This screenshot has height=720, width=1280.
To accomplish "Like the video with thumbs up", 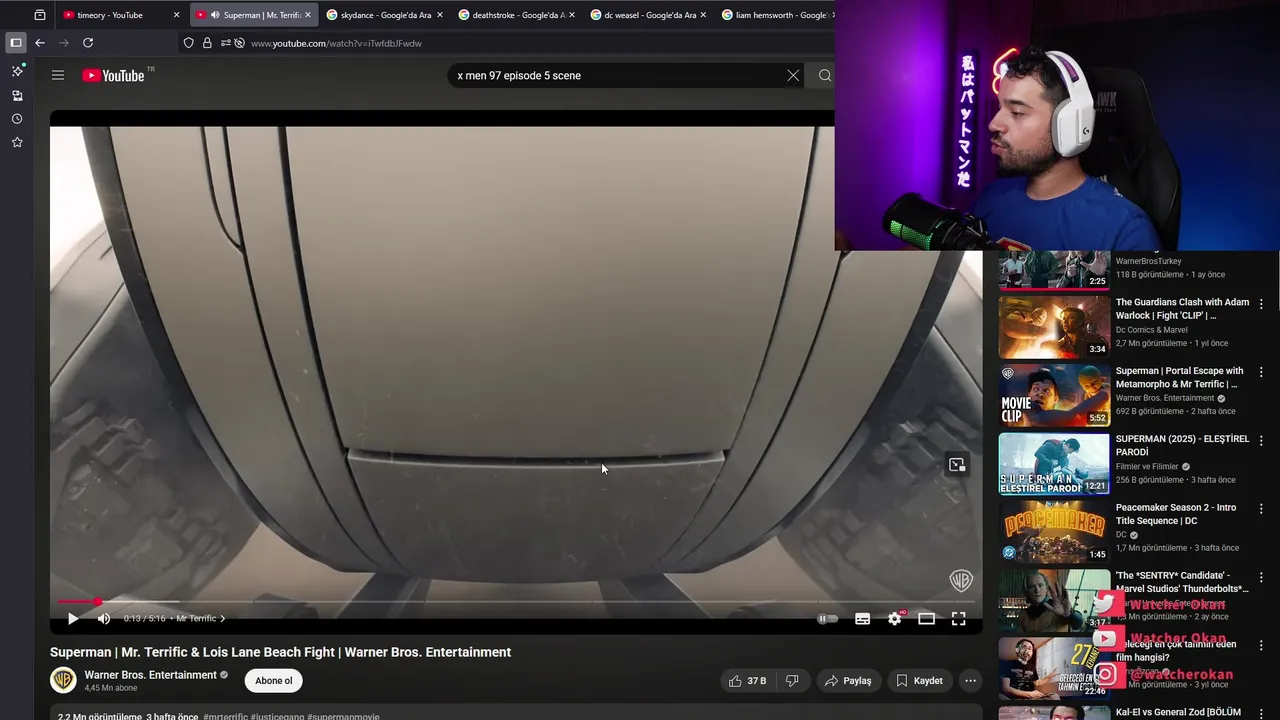I will pyautogui.click(x=746, y=681).
